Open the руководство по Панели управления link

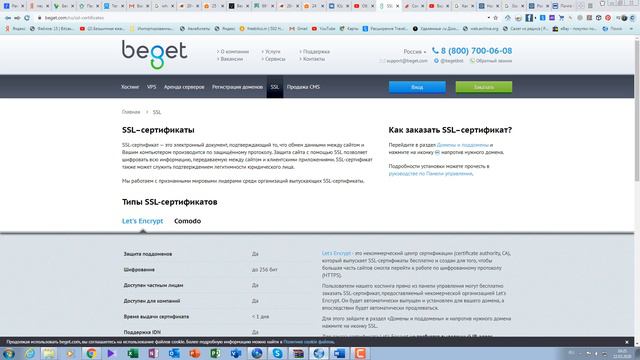[430, 173]
